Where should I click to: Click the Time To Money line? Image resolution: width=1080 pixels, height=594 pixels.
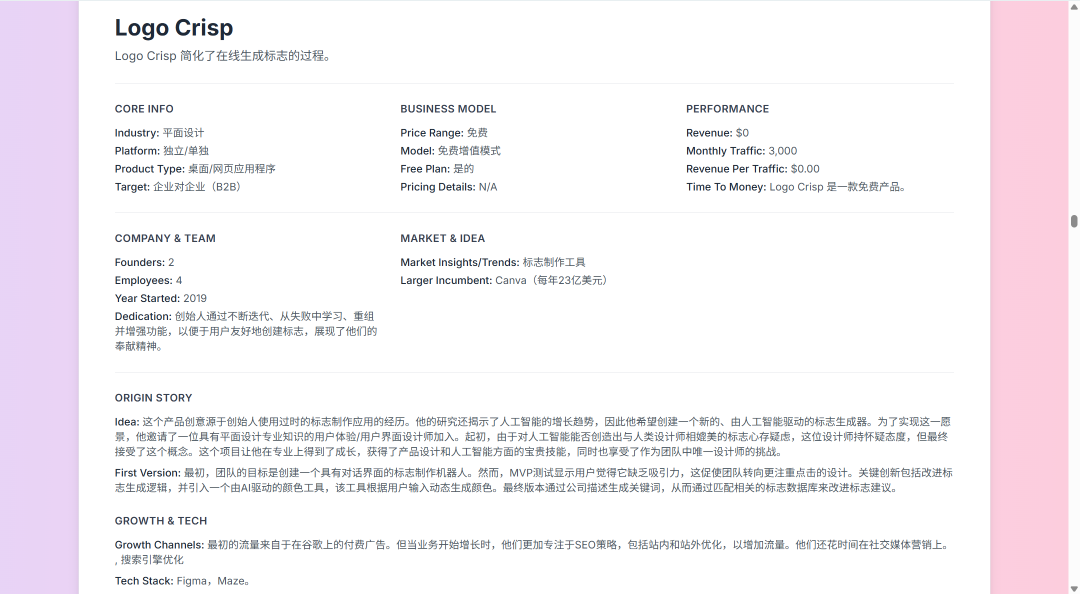click(x=796, y=187)
